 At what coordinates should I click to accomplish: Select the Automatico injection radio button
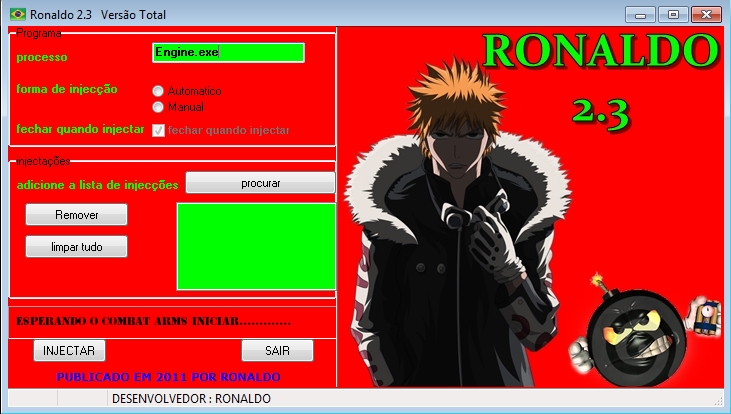tap(158, 91)
